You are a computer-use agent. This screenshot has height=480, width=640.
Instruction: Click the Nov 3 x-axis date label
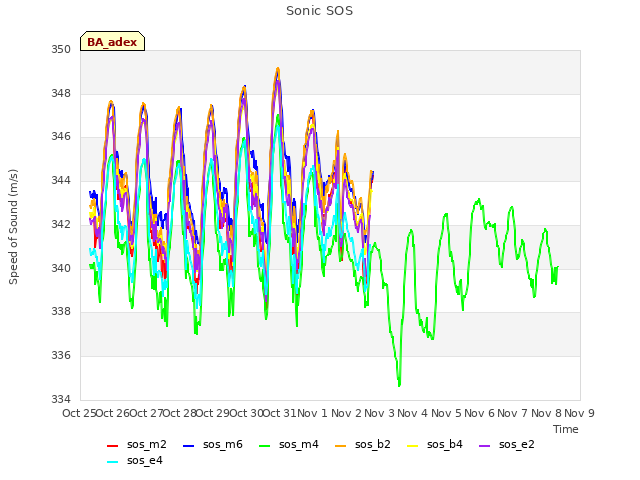point(380,413)
